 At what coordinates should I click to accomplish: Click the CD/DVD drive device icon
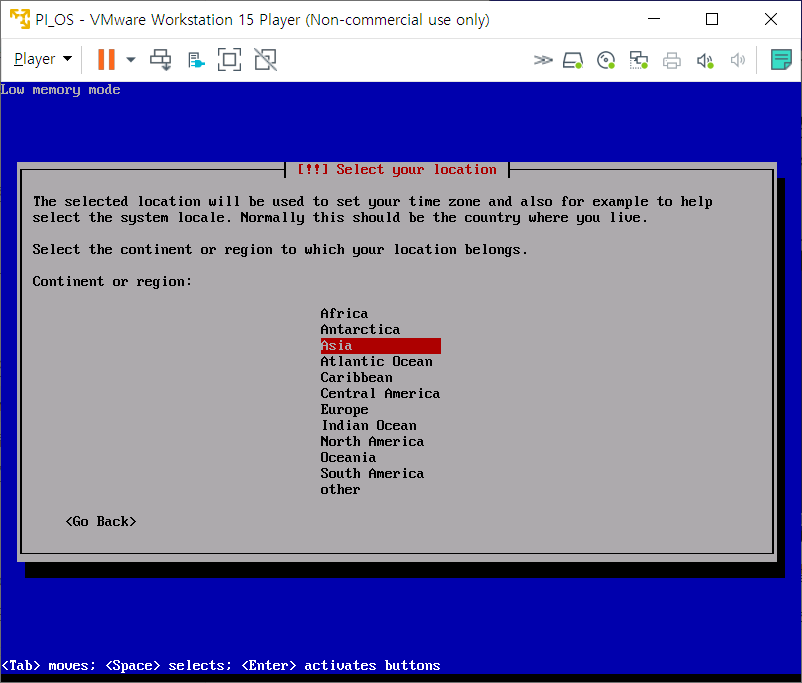(606, 60)
